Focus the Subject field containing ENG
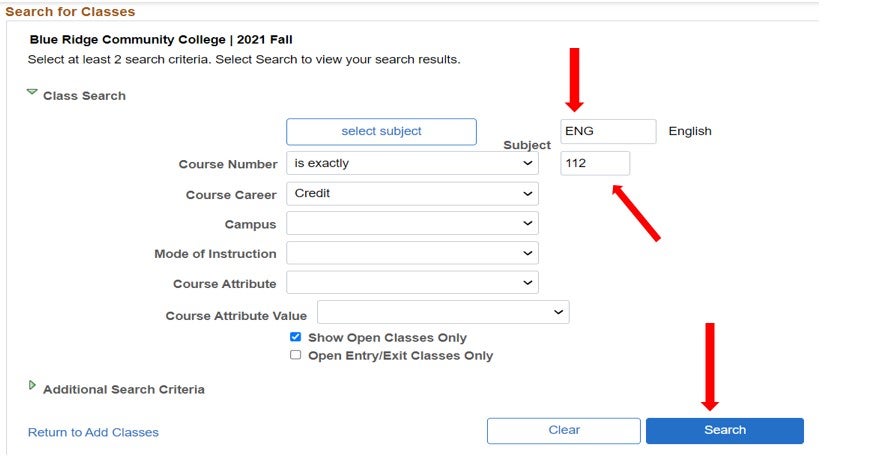 click(x=608, y=131)
